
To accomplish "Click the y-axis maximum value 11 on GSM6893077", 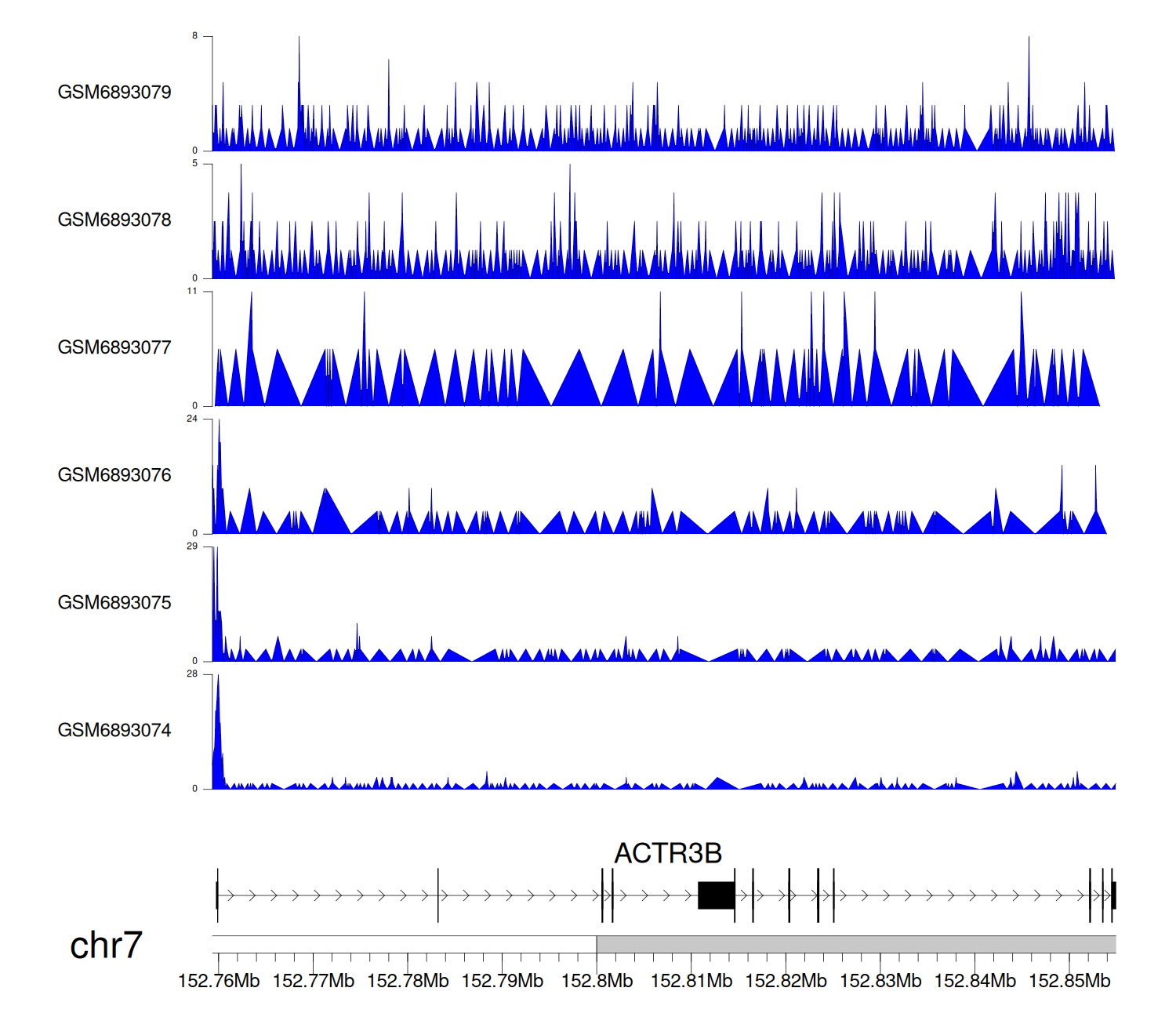I will click(192, 292).
